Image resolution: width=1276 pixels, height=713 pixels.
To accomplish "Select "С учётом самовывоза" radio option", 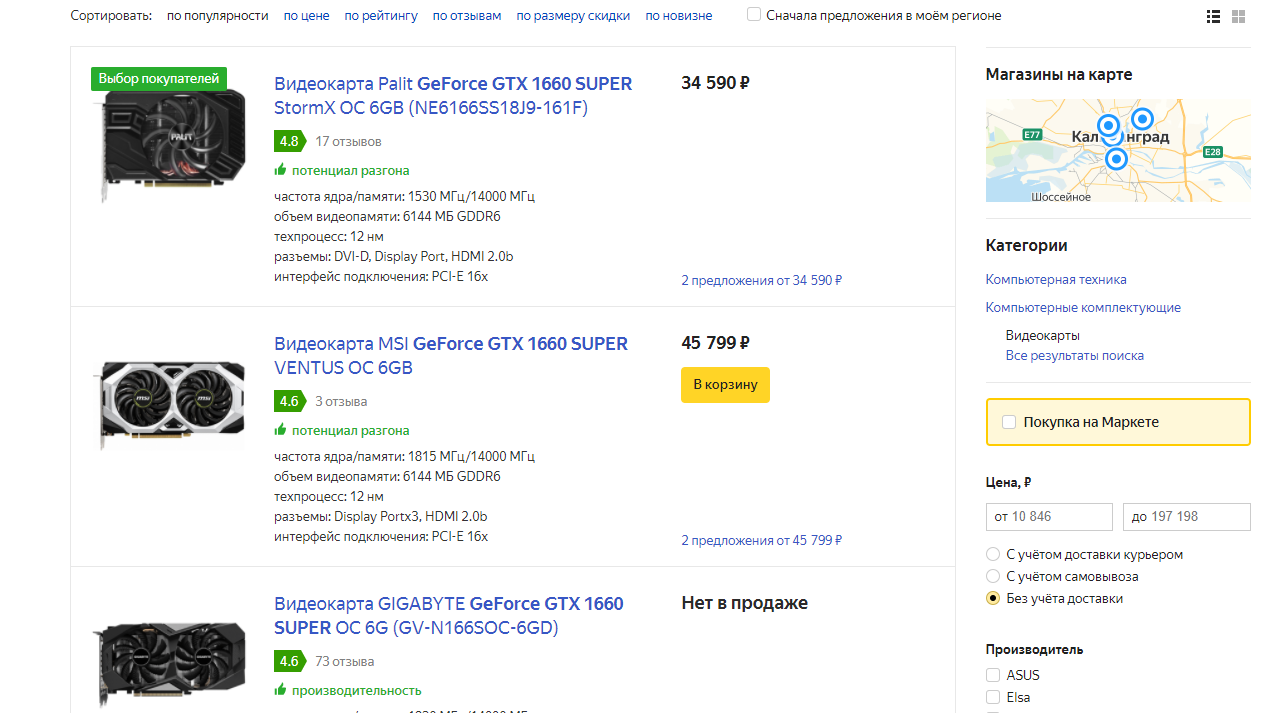I will (993, 576).
